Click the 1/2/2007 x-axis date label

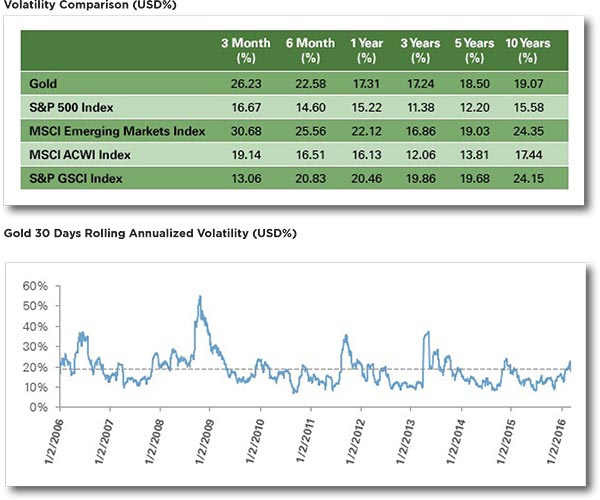(x=104, y=441)
